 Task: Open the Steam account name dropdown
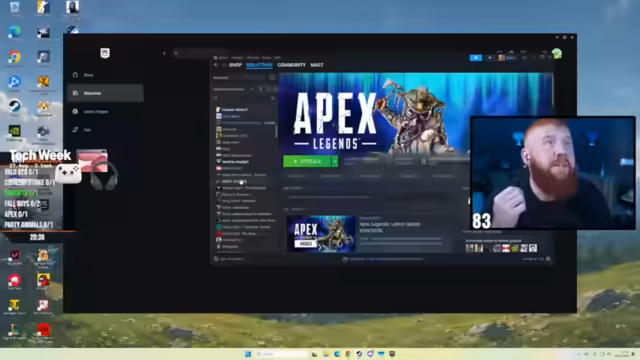pyautogui.click(x=507, y=58)
